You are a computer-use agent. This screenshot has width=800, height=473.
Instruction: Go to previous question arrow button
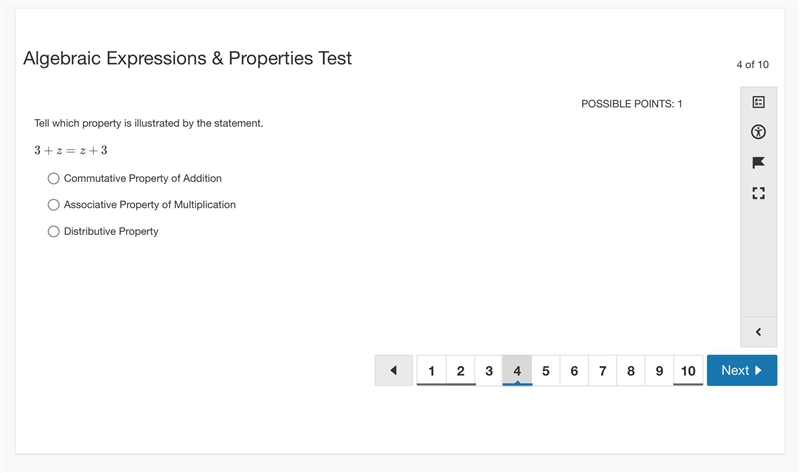pos(393,370)
